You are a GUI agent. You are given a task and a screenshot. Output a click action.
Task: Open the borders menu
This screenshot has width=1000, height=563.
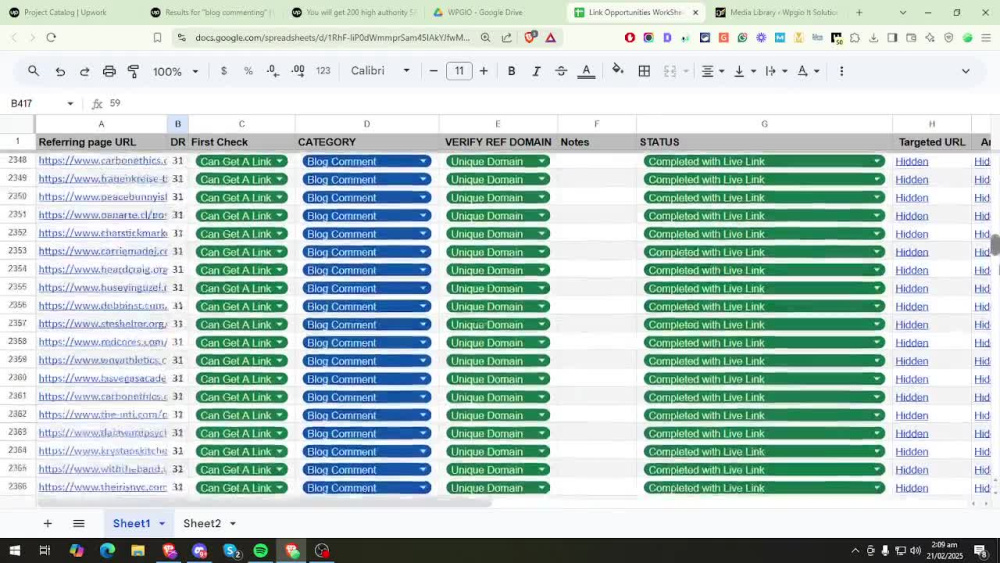[644, 71]
